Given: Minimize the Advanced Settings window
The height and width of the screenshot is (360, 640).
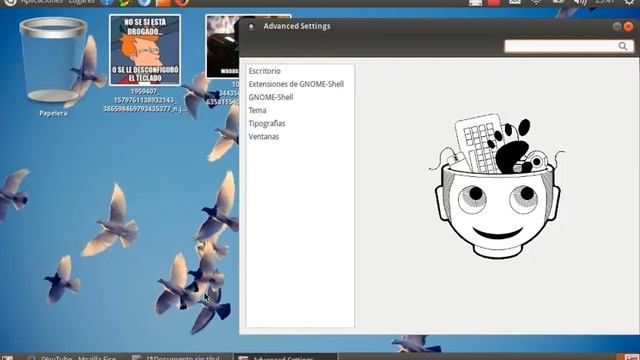Looking at the screenshot, I should point(617,27).
